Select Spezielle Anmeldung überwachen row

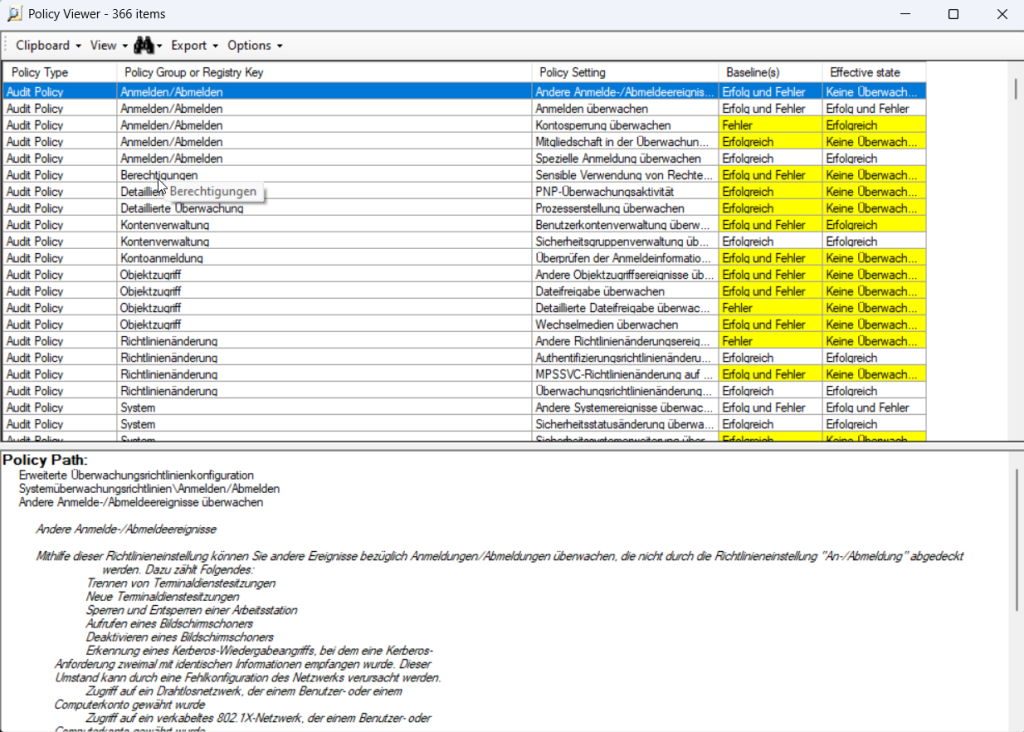pos(464,159)
